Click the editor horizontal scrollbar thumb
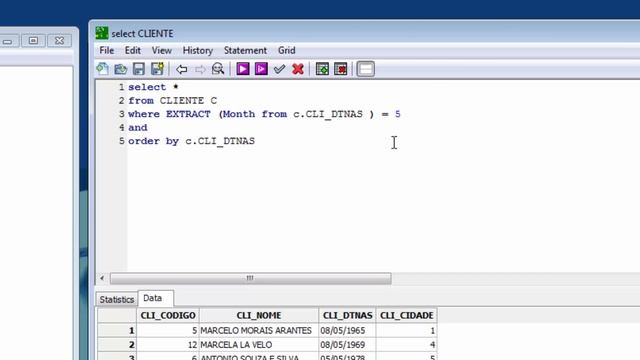This screenshot has height=360, width=640. (250, 278)
